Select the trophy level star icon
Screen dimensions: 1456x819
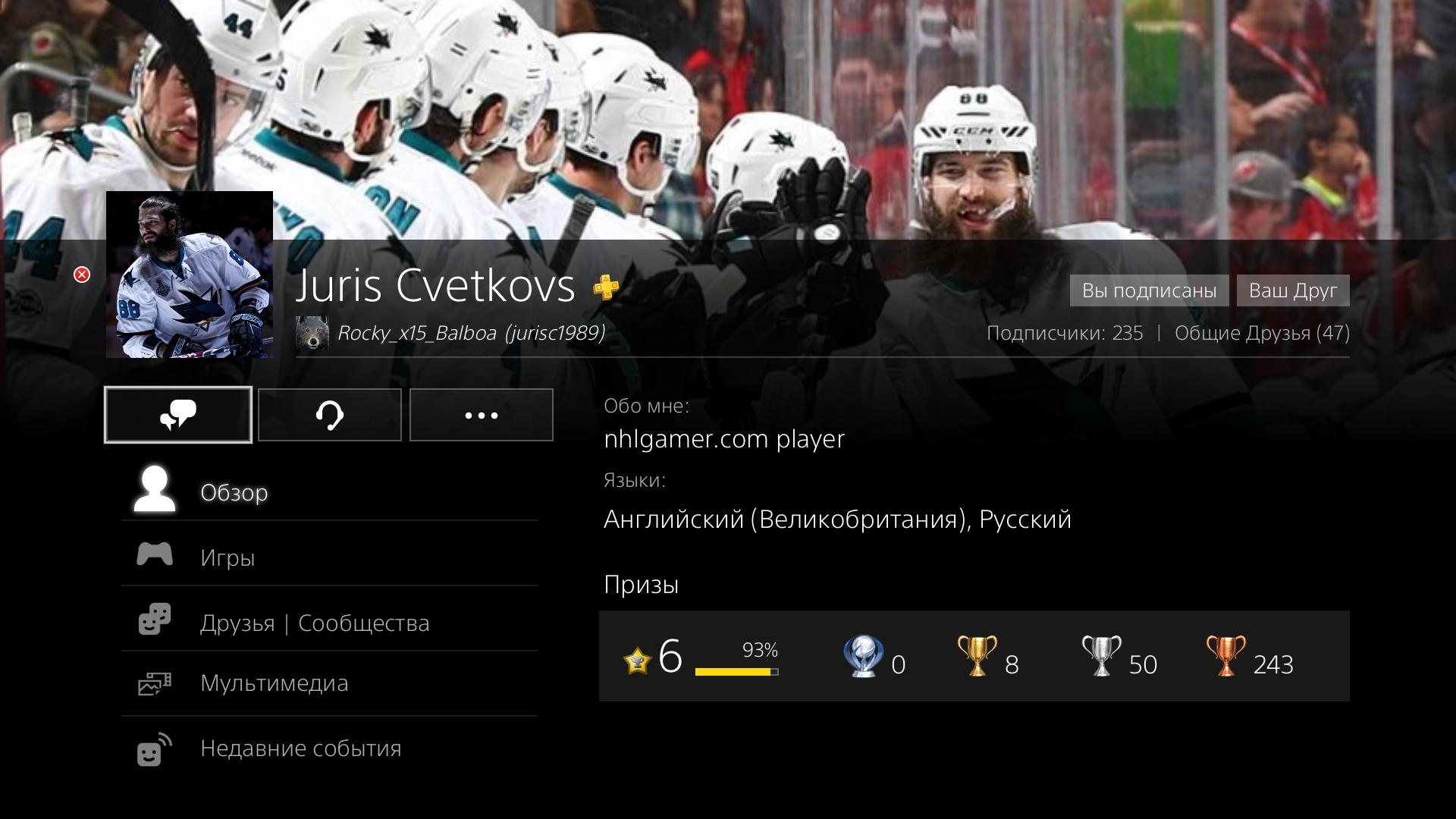click(638, 661)
